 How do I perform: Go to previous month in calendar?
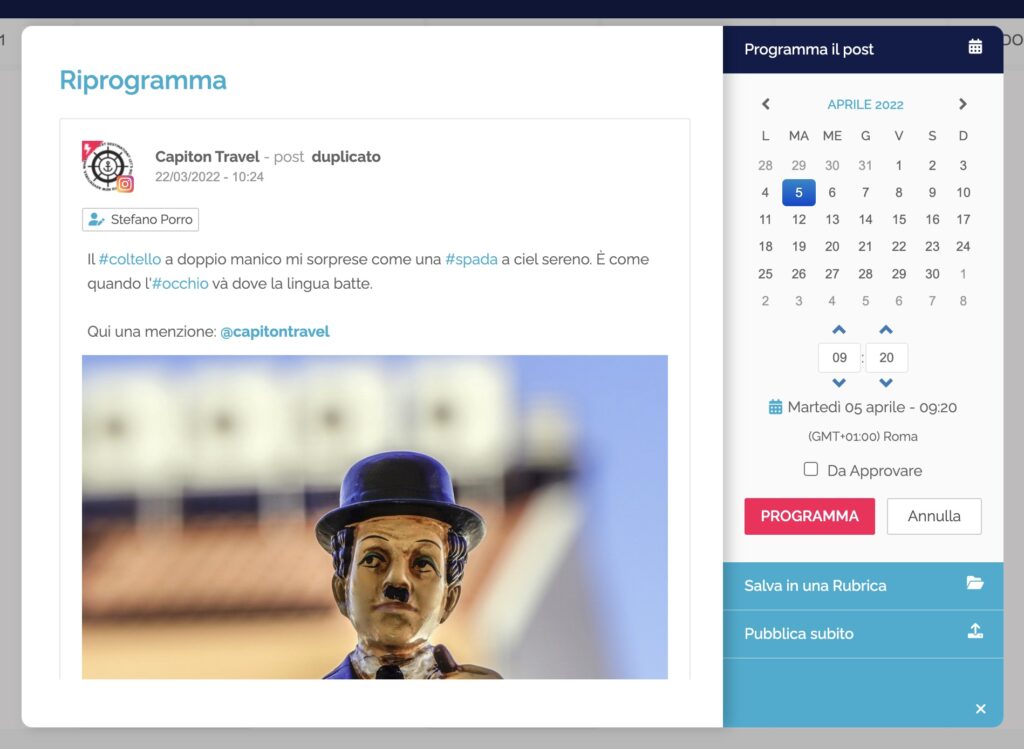pyautogui.click(x=766, y=104)
